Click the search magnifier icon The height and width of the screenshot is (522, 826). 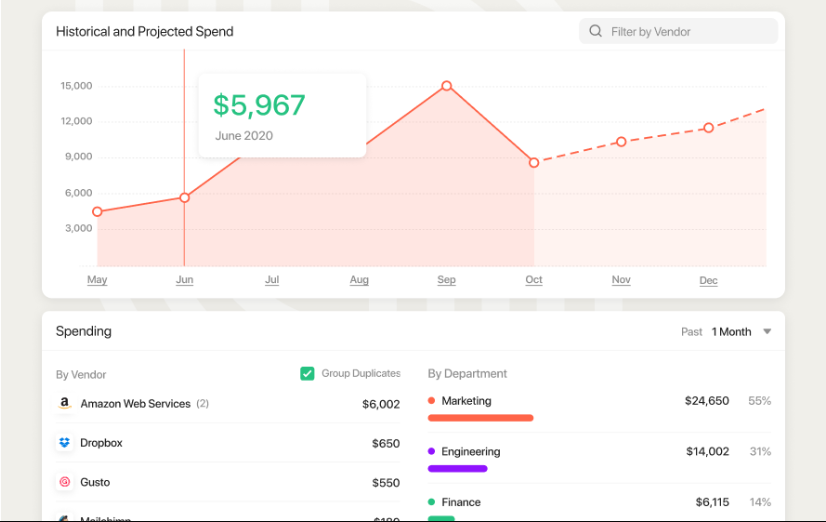pos(596,32)
